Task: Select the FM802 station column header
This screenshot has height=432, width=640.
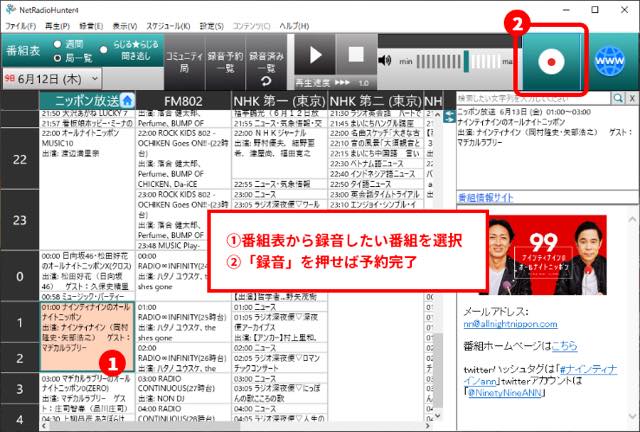Action: pos(183,101)
